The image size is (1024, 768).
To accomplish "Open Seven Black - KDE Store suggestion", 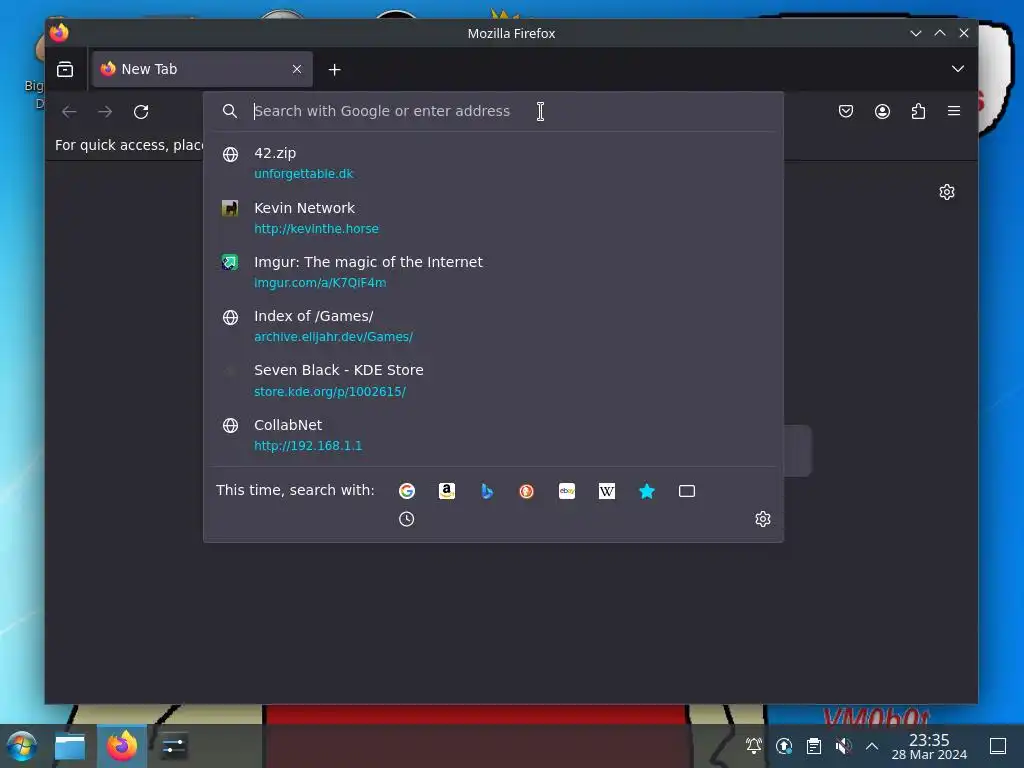I will [493, 380].
